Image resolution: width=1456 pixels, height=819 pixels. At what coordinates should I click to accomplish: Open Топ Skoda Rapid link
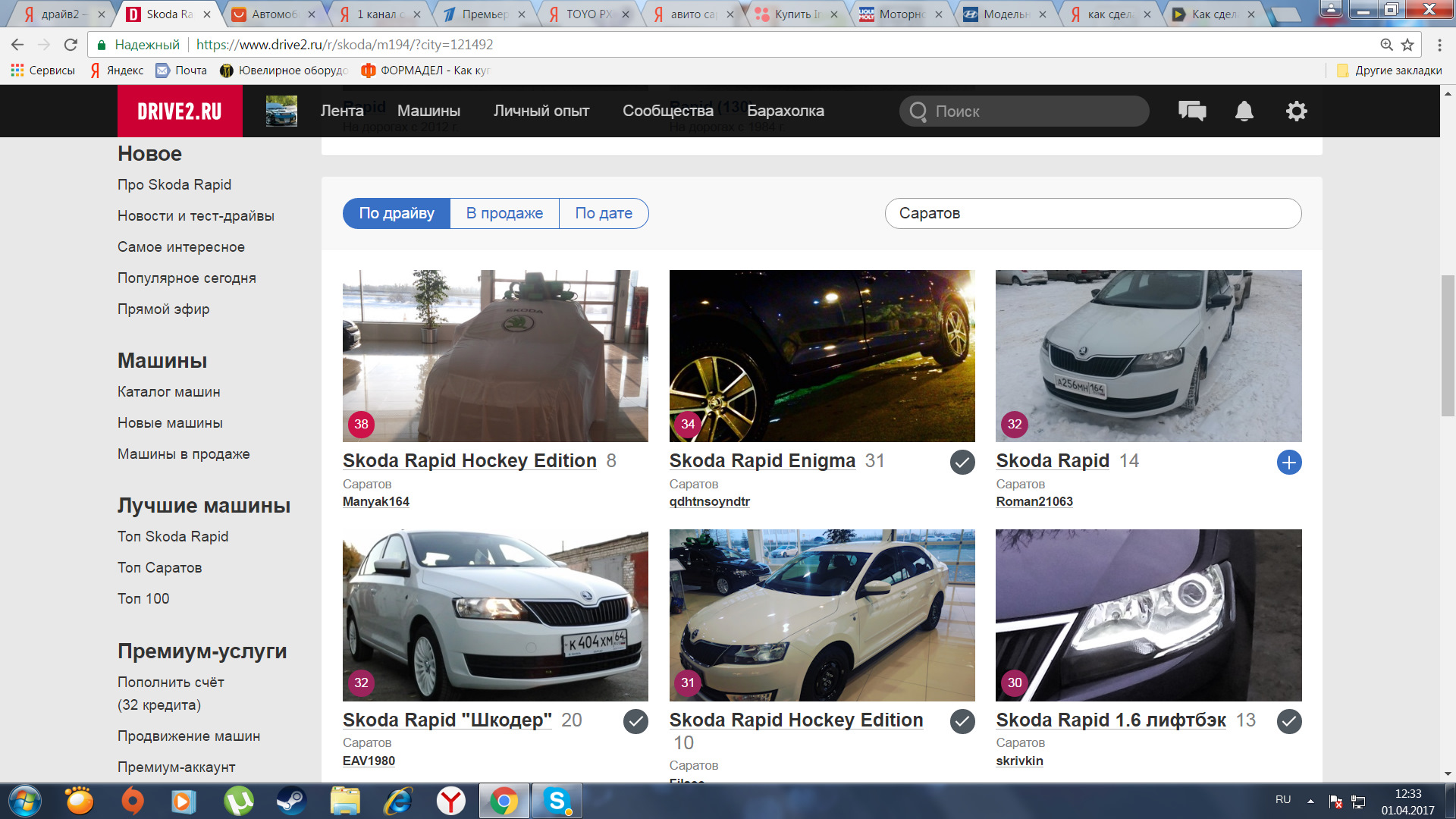click(173, 536)
